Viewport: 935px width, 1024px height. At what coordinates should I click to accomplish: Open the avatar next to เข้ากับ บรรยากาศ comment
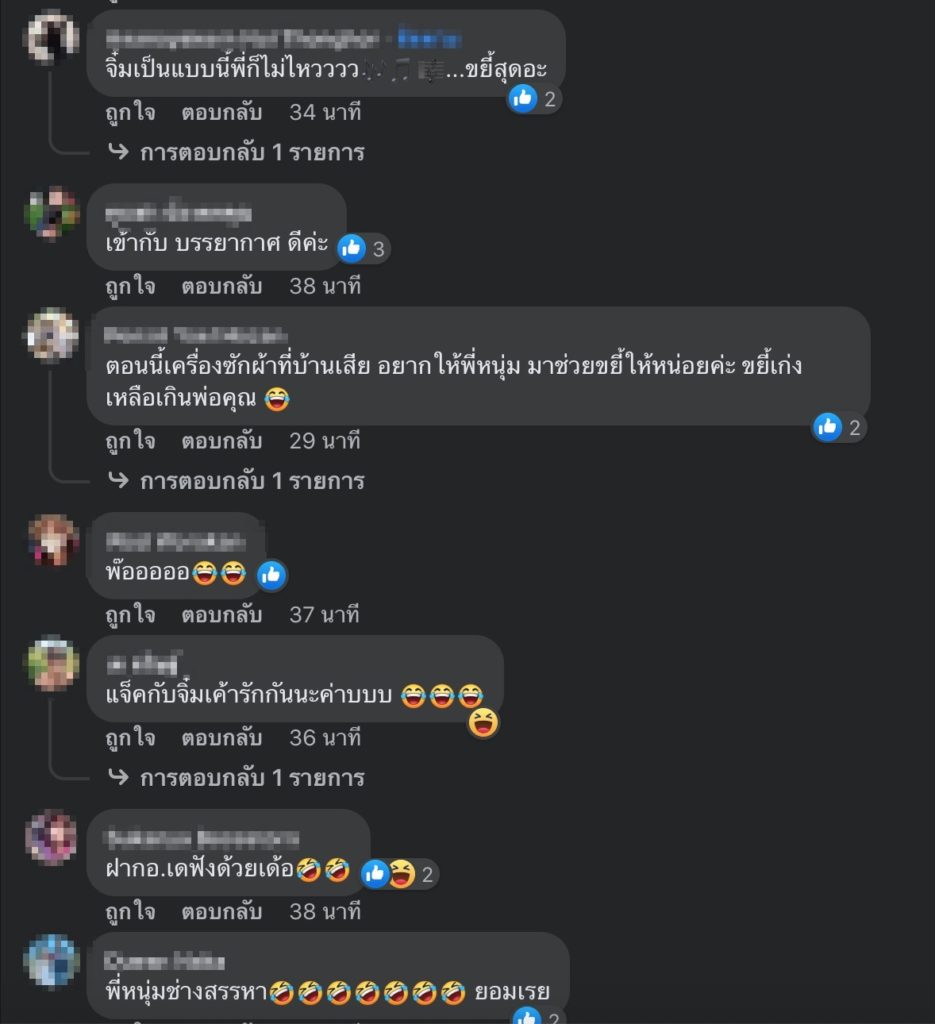[52, 214]
